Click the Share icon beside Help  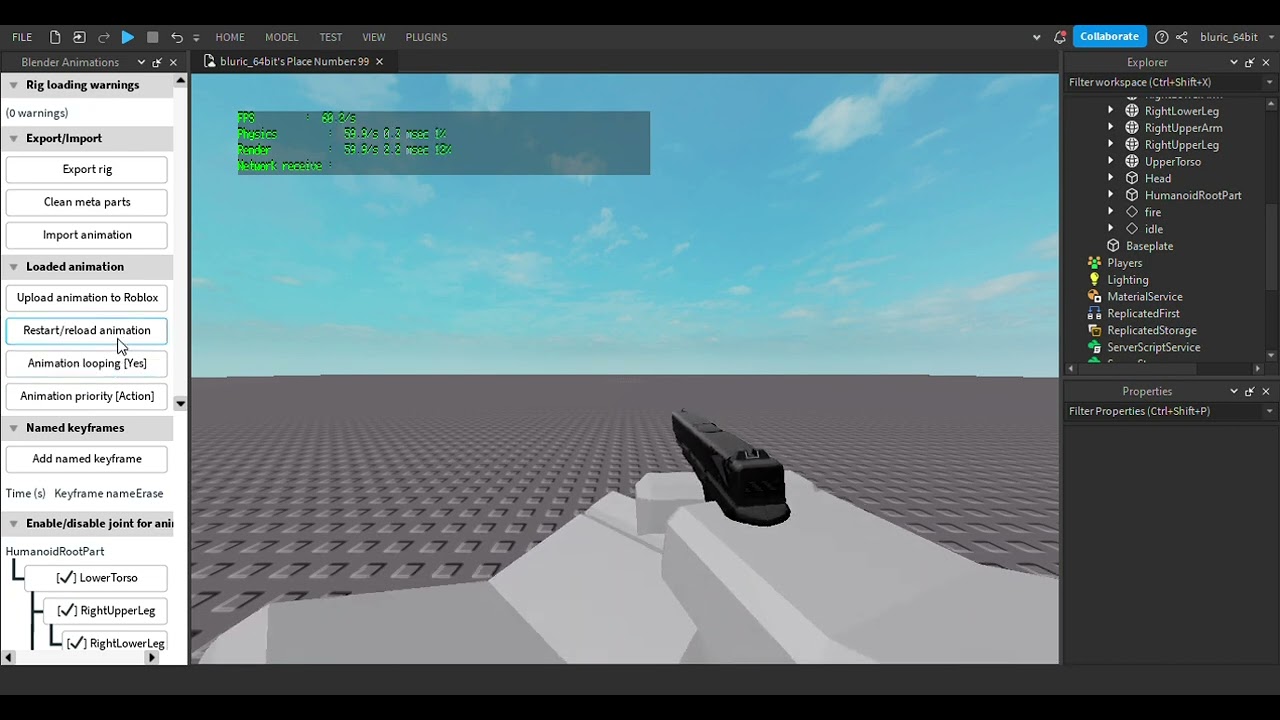pyautogui.click(x=1181, y=37)
